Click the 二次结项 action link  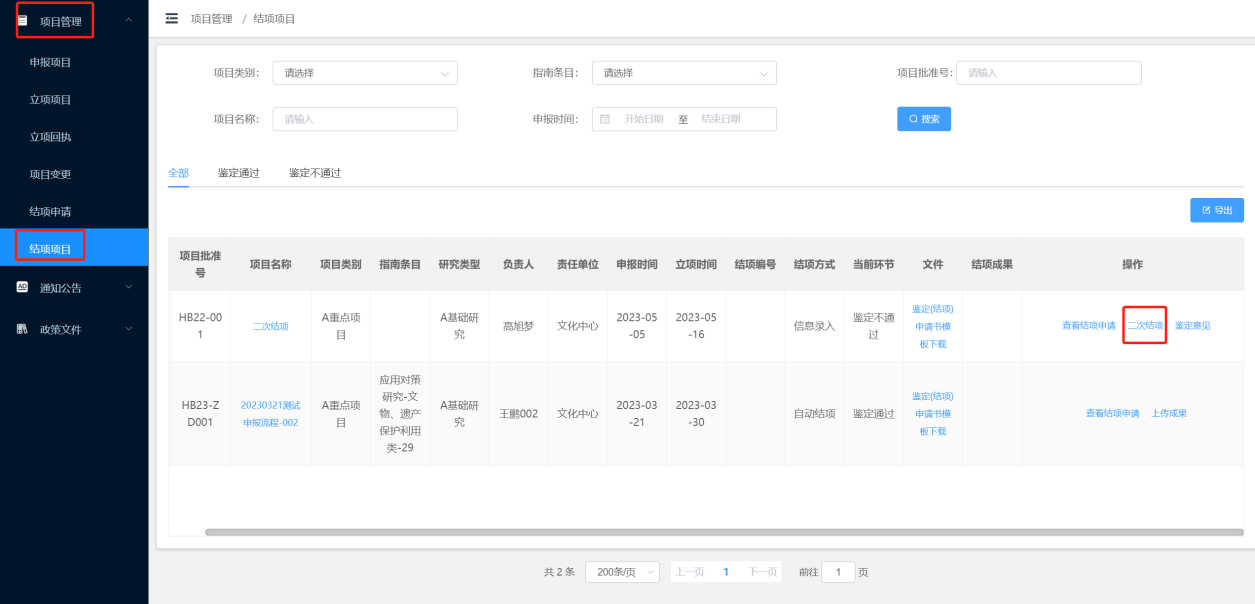1145,326
